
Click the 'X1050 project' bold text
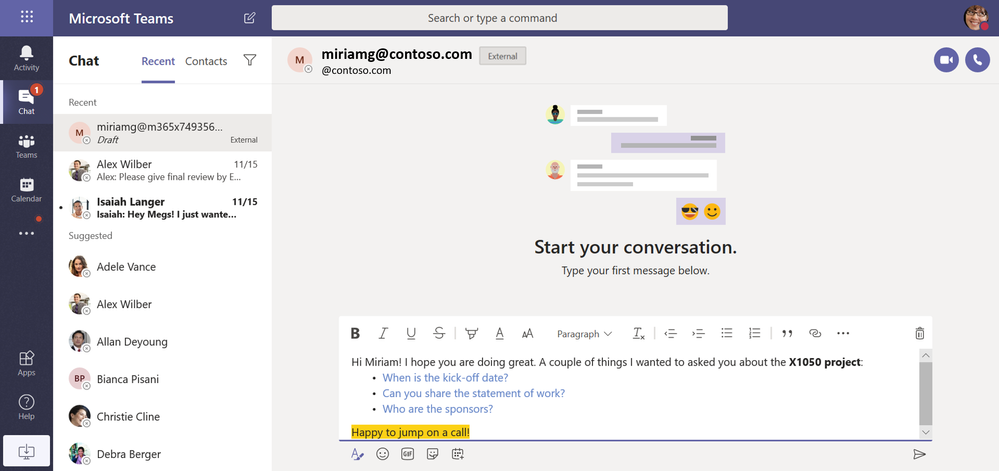pos(825,362)
